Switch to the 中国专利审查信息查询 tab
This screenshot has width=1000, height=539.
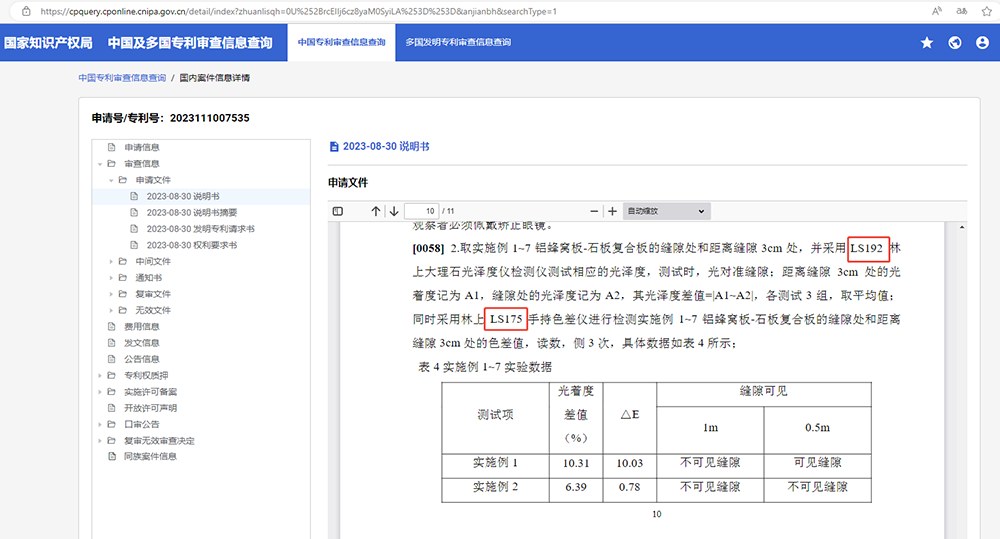(341, 43)
